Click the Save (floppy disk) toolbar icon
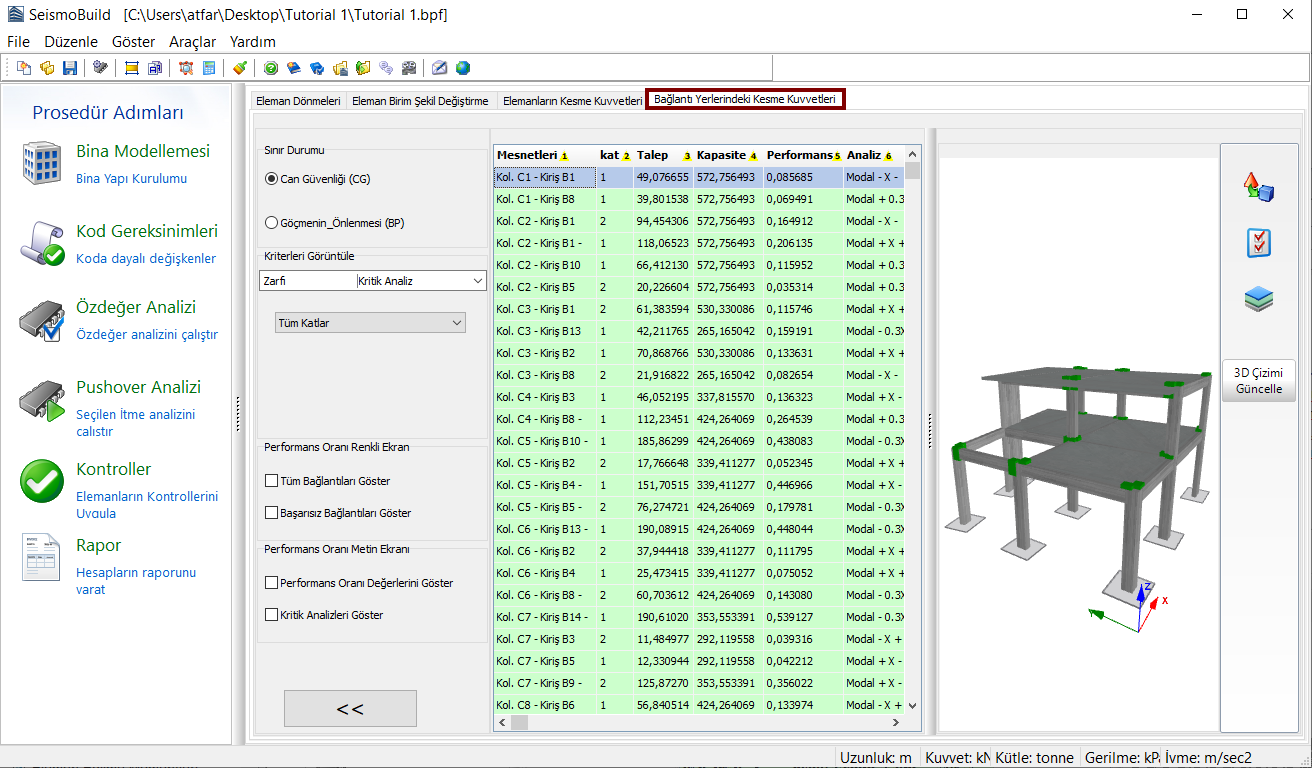 [x=70, y=68]
